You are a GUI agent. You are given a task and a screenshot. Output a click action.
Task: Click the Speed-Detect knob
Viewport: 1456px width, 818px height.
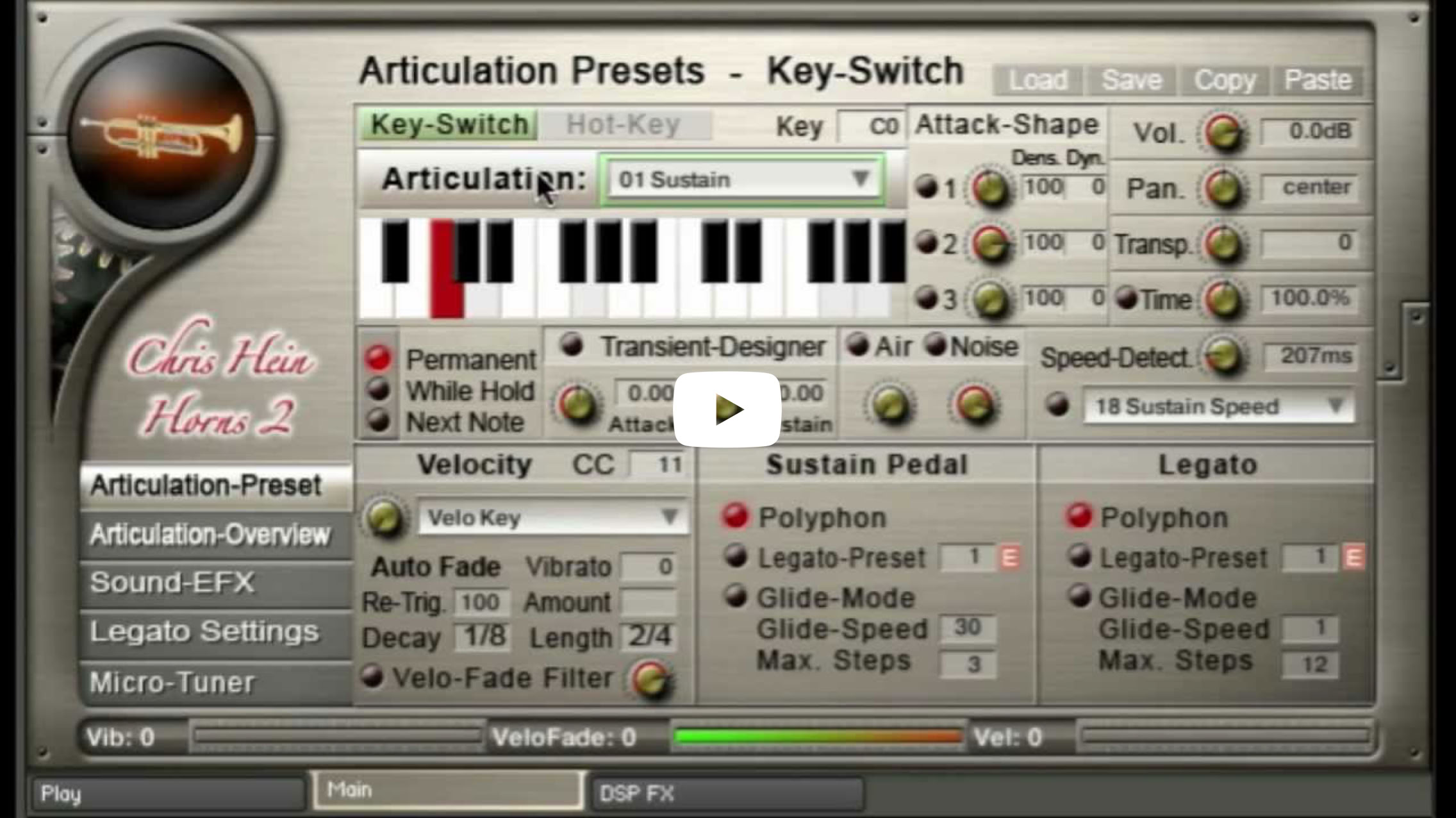tap(1223, 356)
